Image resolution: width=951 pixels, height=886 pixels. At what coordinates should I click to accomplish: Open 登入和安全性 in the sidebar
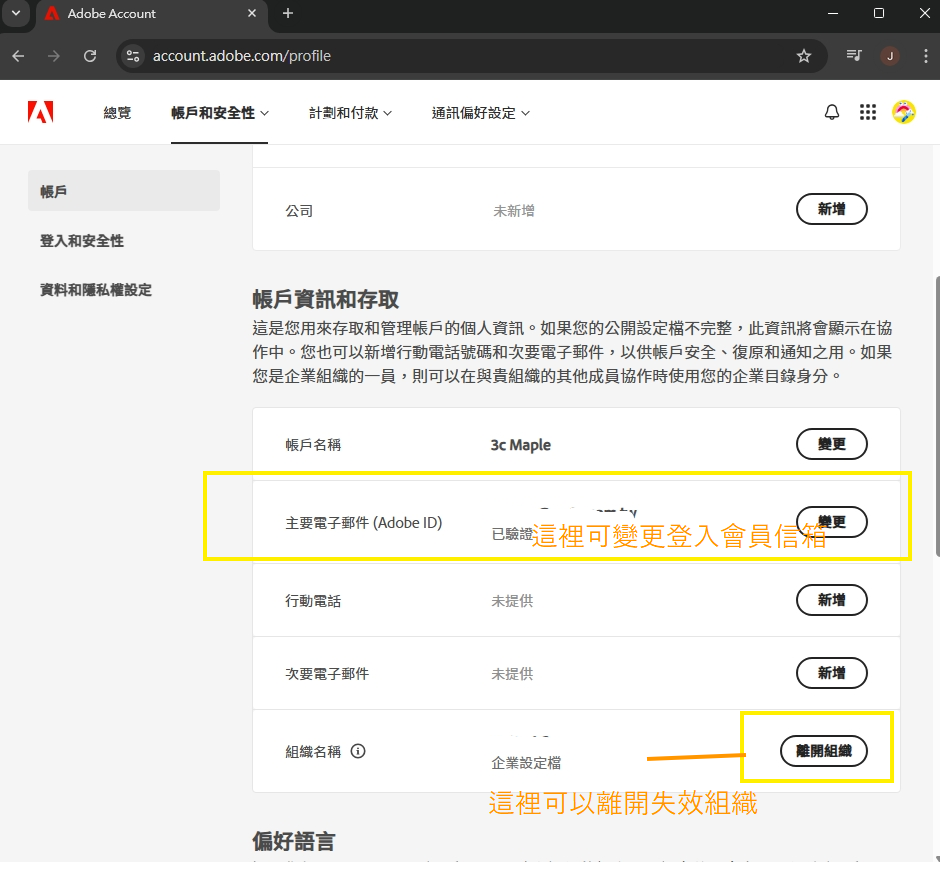[82, 241]
